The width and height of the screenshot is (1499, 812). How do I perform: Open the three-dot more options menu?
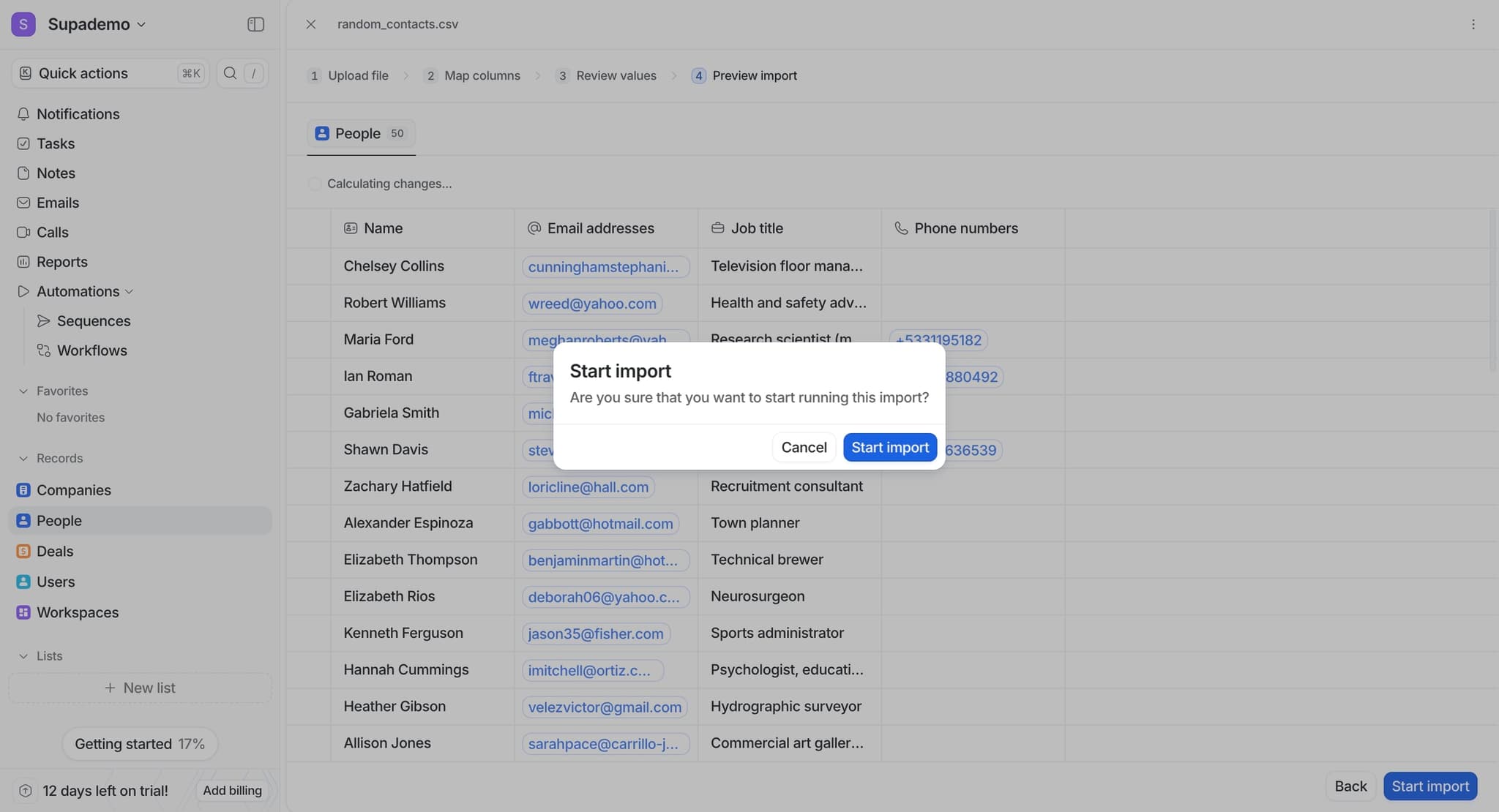1473,24
